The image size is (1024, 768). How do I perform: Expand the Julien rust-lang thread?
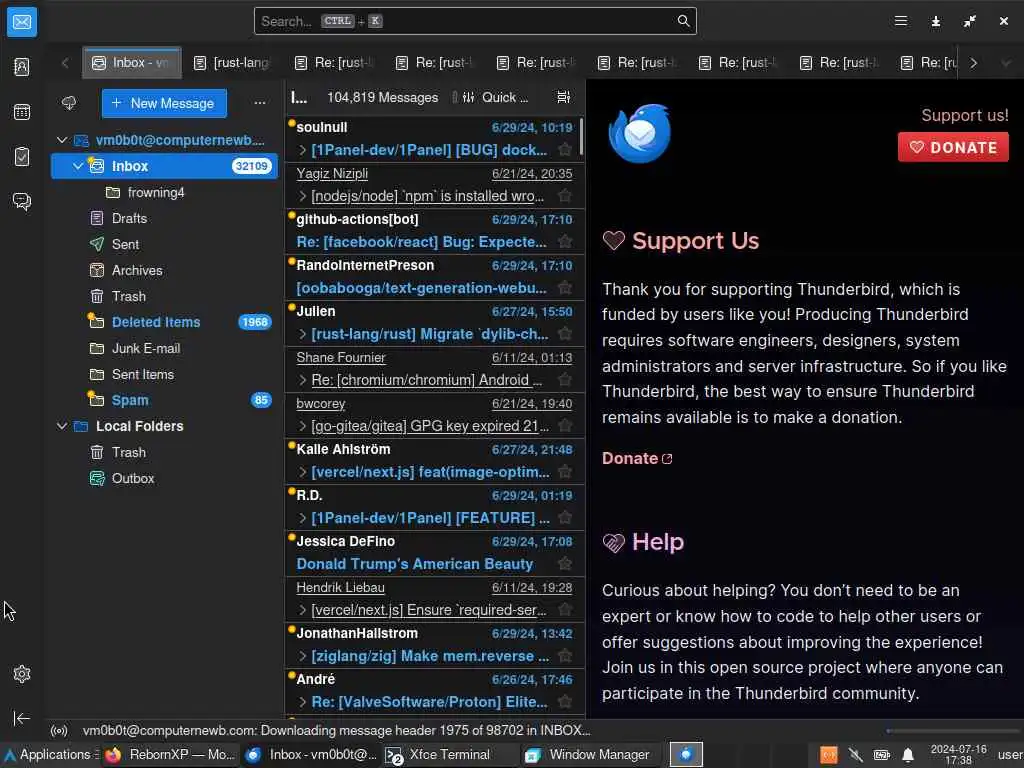[x=302, y=334]
